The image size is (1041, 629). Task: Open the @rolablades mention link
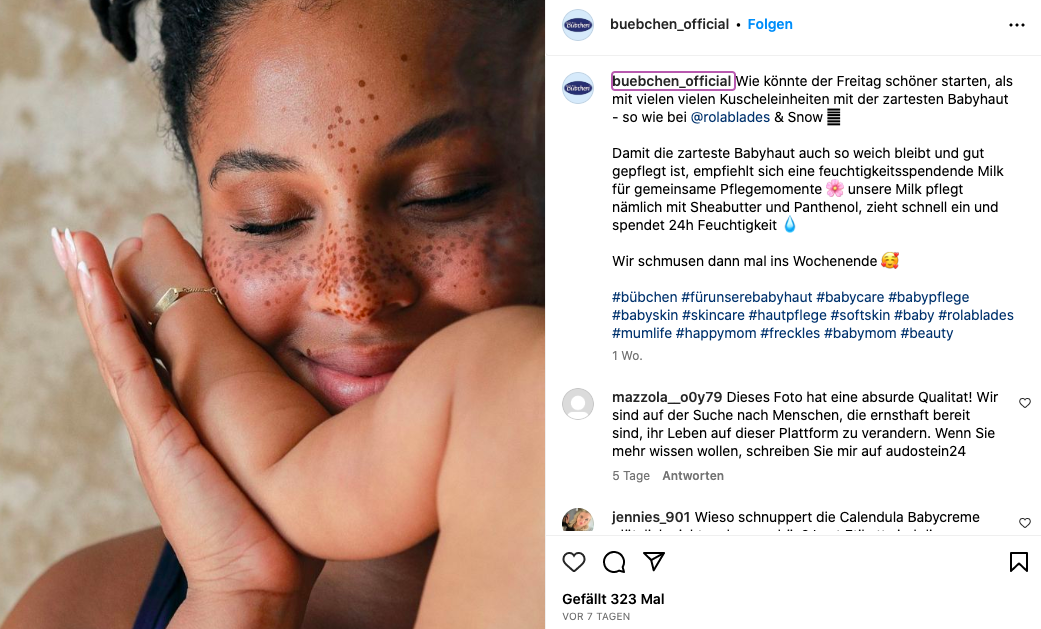[730, 117]
